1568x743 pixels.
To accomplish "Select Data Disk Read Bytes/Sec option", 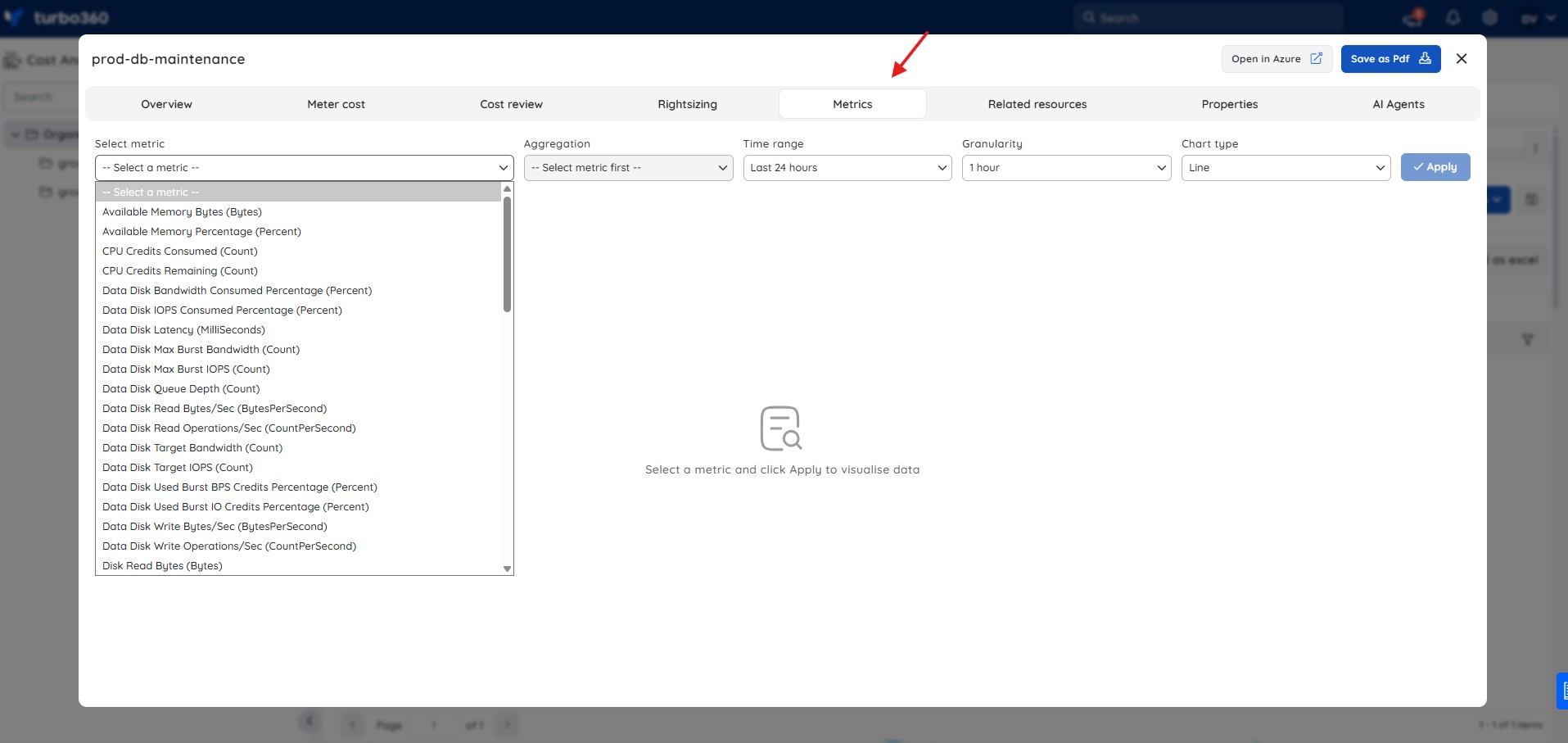I will [x=298, y=409].
